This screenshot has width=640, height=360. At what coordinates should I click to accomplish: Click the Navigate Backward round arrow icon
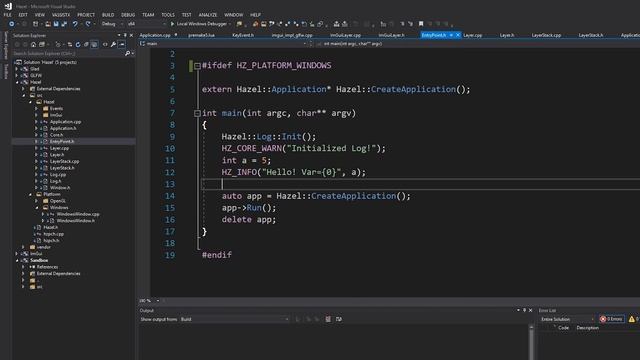point(11,24)
